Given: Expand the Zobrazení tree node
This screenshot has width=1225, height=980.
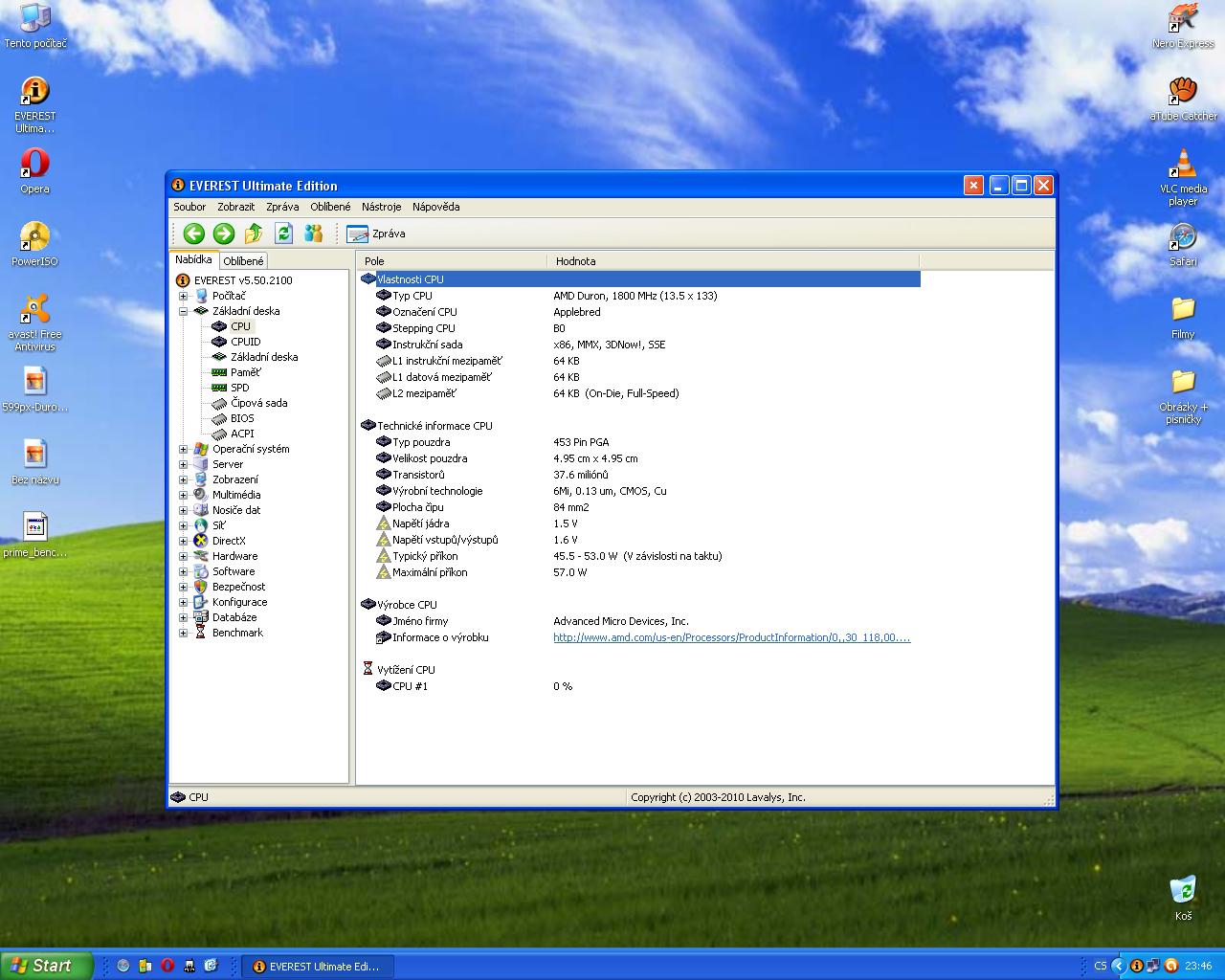Looking at the screenshot, I should 183,479.
